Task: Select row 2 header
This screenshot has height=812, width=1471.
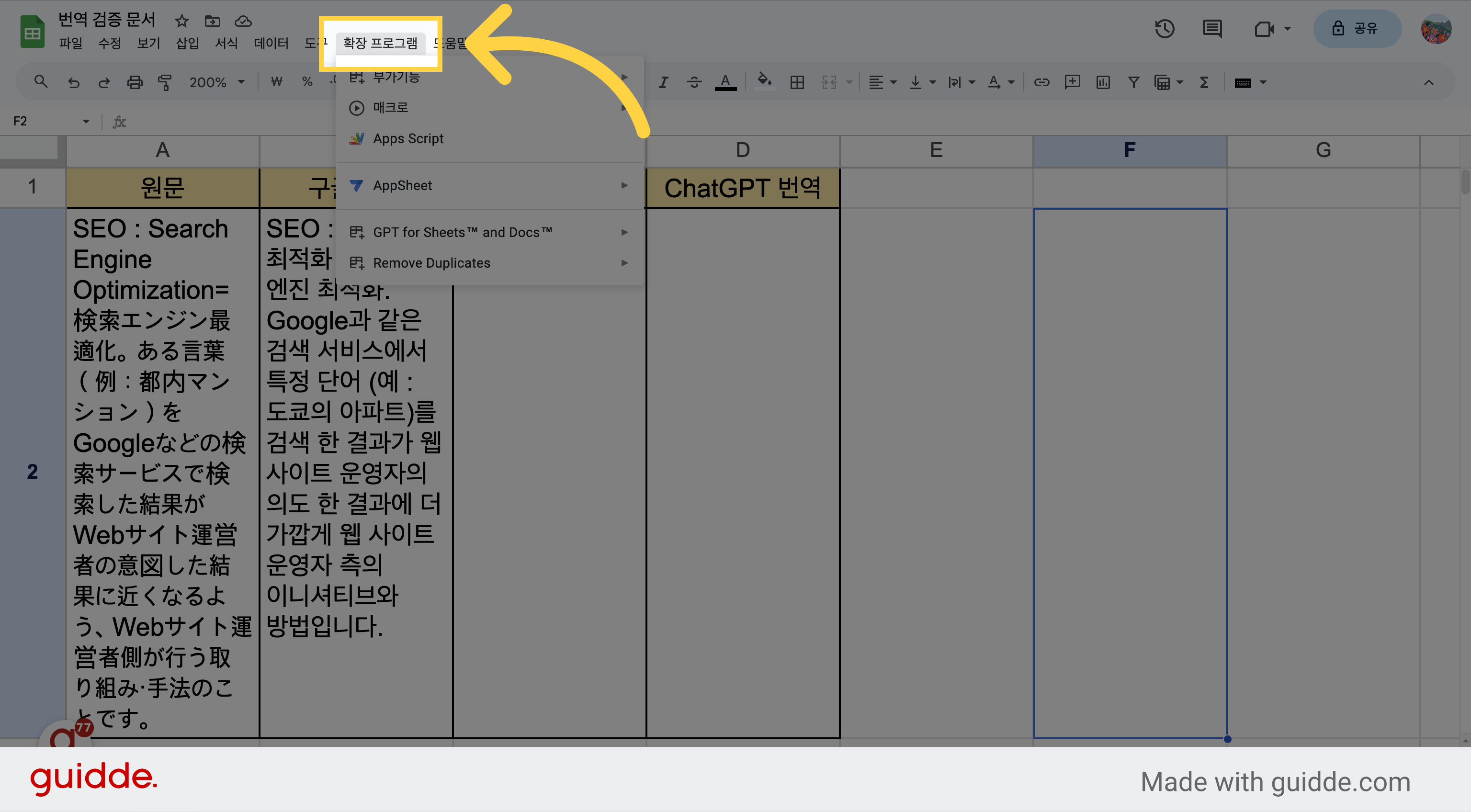Action: 33,472
